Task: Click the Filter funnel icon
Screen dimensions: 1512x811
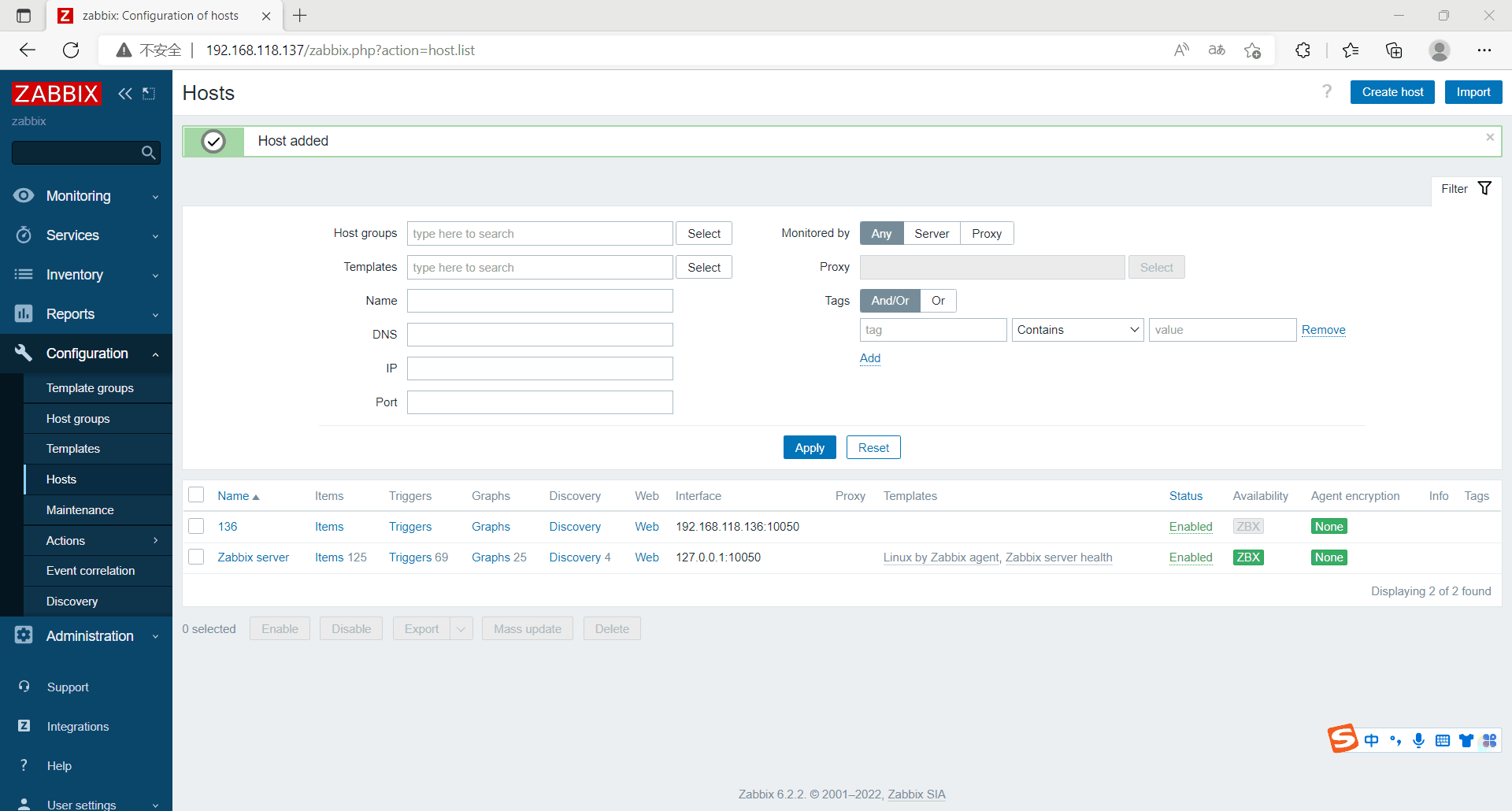Action: point(1484,188)
